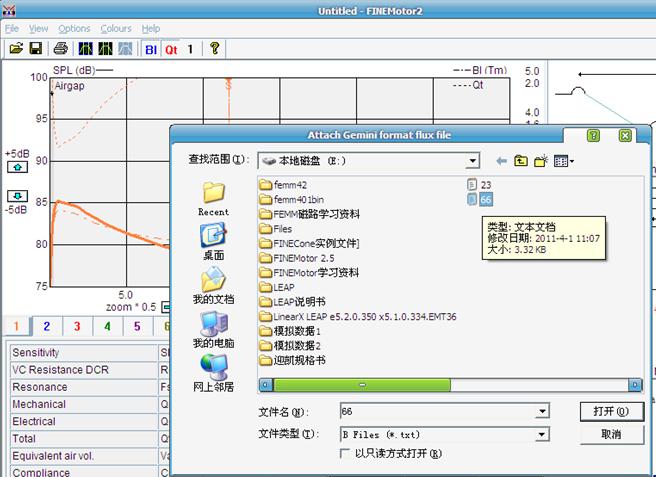Screen dimensions: 656x477
Task: Click the Save disk toolbar icon
Action: [x=36, y=49]
